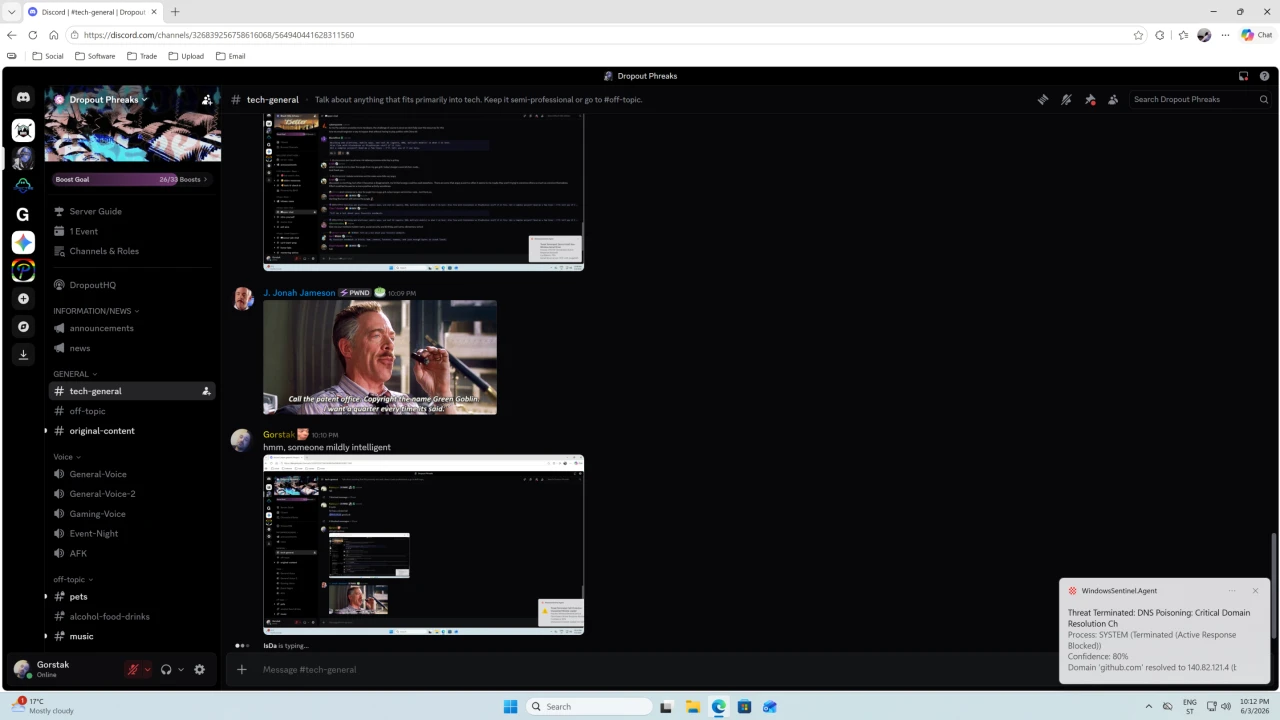Join the General-Voice channel
Screen dimensions: 1280x720
point(132,474)
